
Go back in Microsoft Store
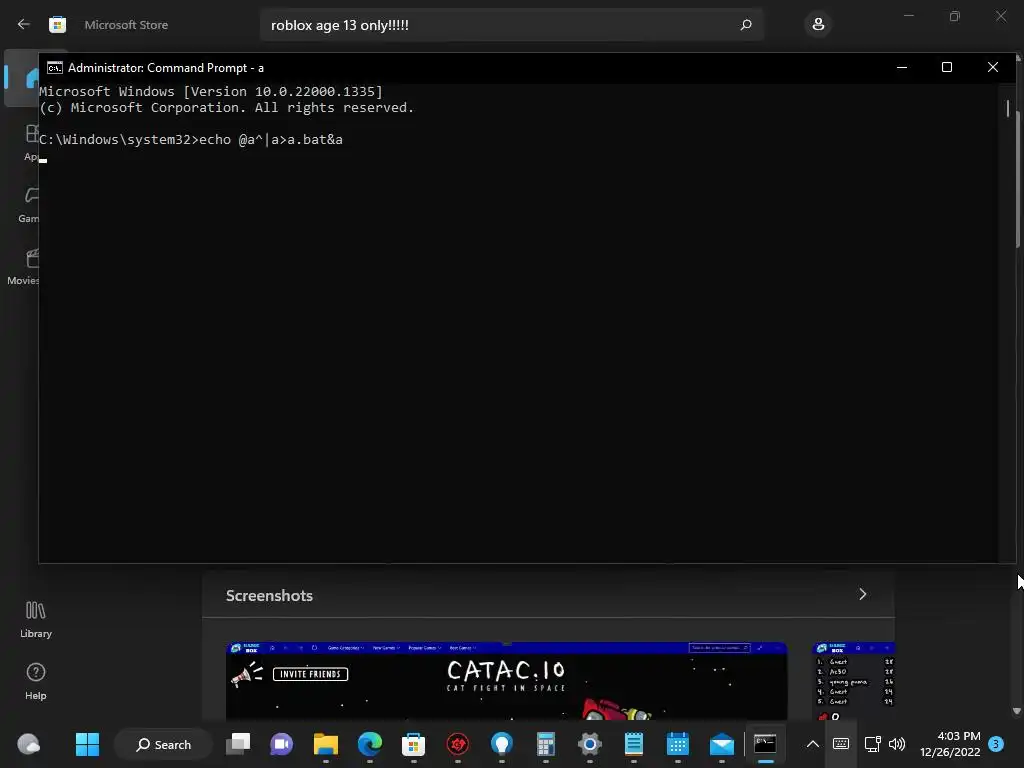pyautogui.click(x=24, y=24)
